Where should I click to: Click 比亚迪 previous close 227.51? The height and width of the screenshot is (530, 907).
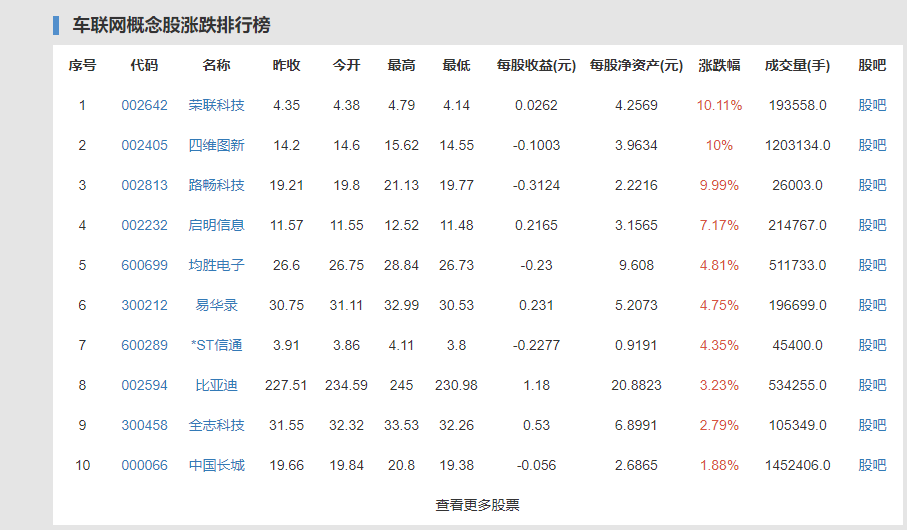click(286, 385)
